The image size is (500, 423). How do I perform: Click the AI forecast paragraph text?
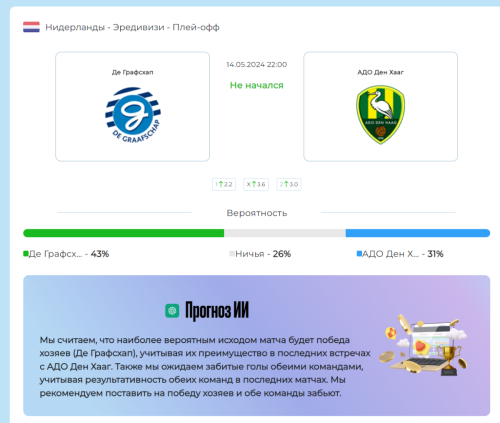coord(205,367)
